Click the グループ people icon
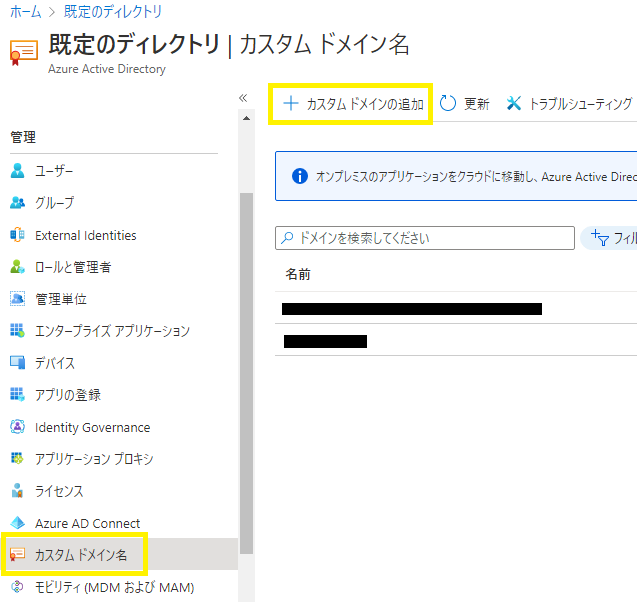This screenshot has width=637, height=602. point(17,202)
